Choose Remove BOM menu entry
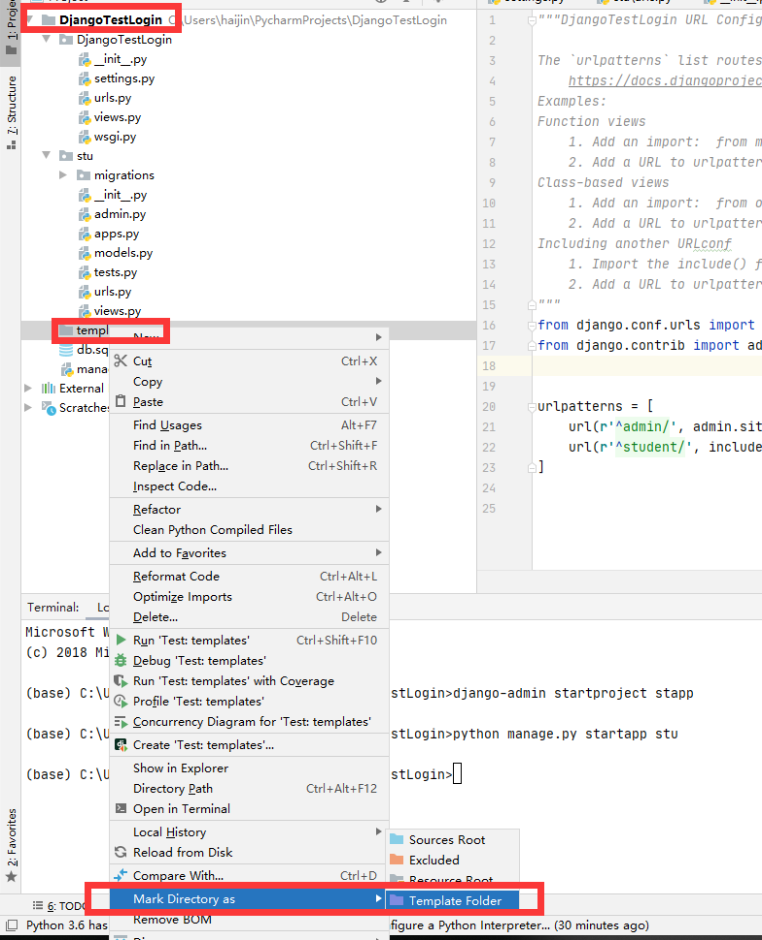This screenshot has height=940, width=762. pos(249,920)
